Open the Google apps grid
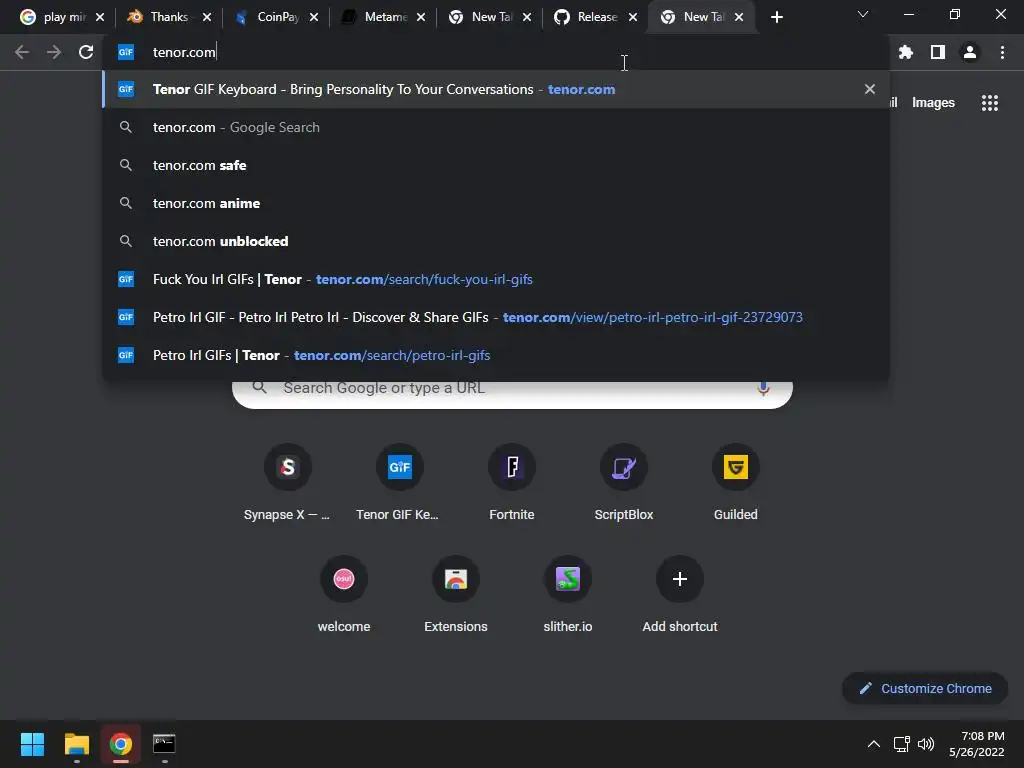Screen dimensions: 1024x768 (990, 103)
